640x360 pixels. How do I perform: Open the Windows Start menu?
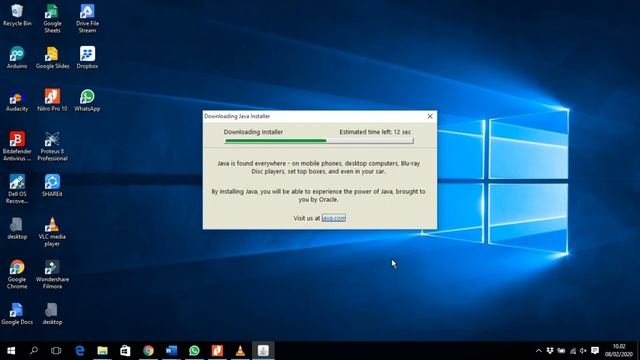click(x=11, y=351)
